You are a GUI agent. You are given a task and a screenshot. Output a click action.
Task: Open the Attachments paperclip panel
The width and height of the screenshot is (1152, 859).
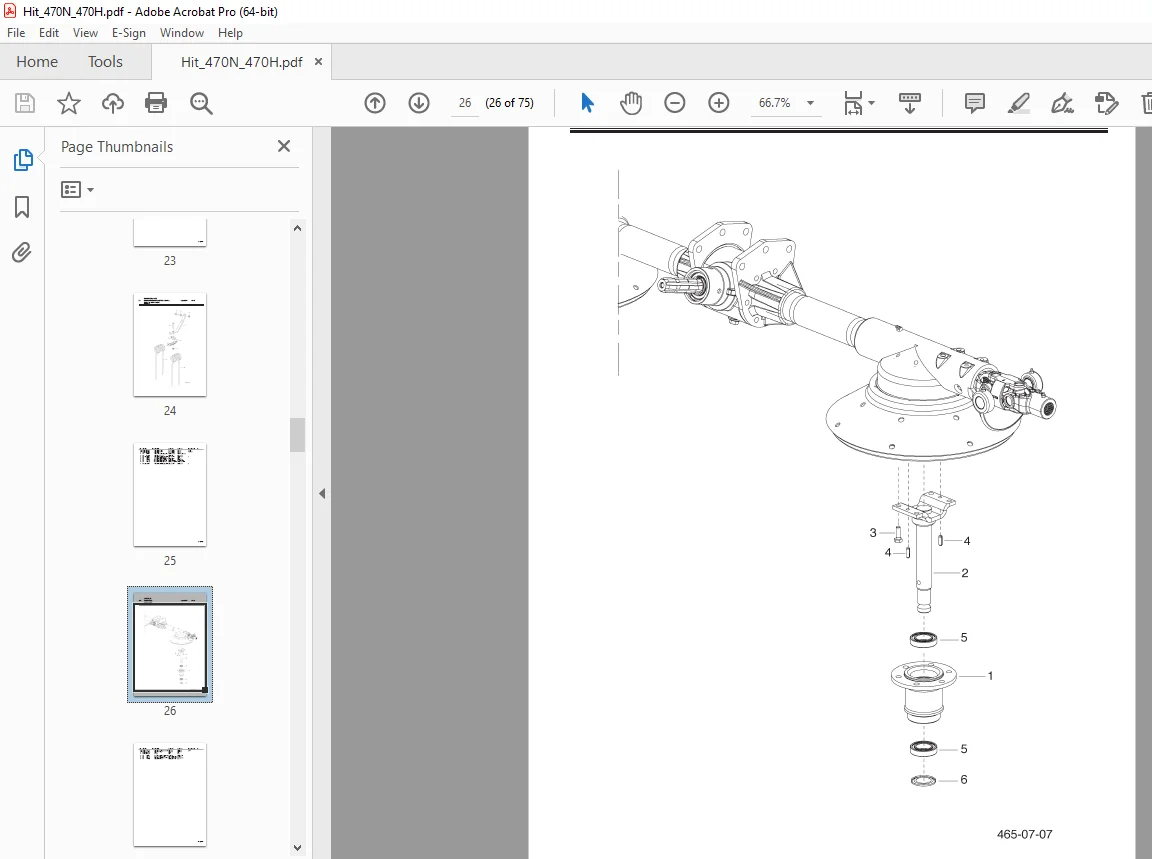pyautogui.click(x=22, y=253)
